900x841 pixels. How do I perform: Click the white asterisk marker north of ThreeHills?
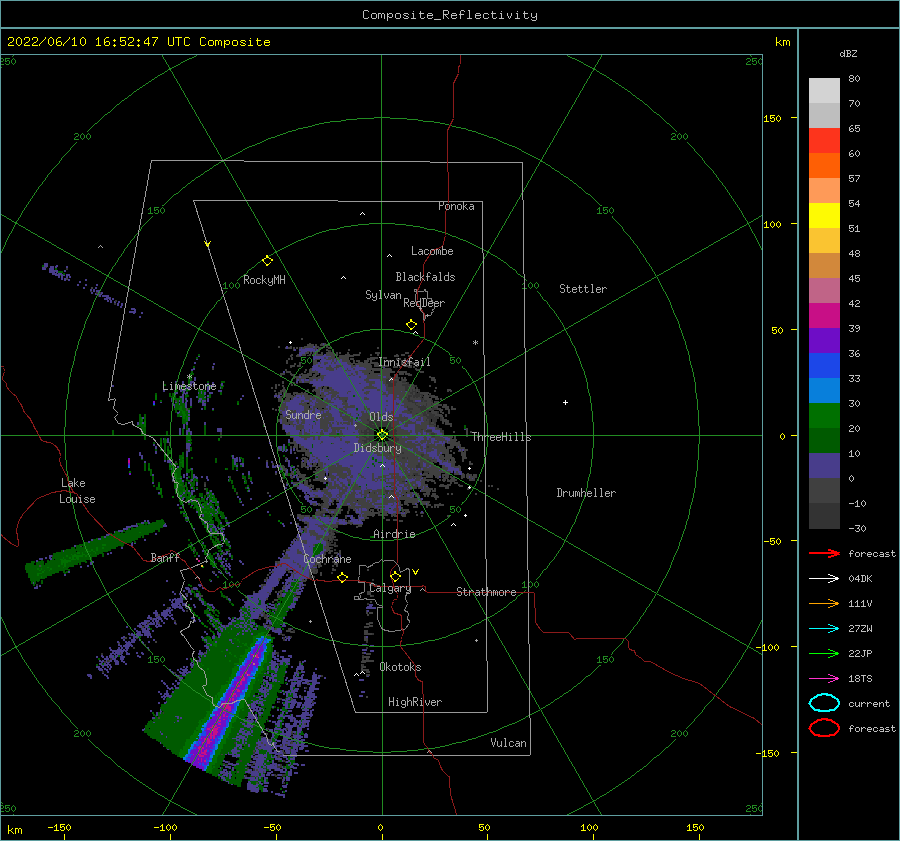[475, 343]
